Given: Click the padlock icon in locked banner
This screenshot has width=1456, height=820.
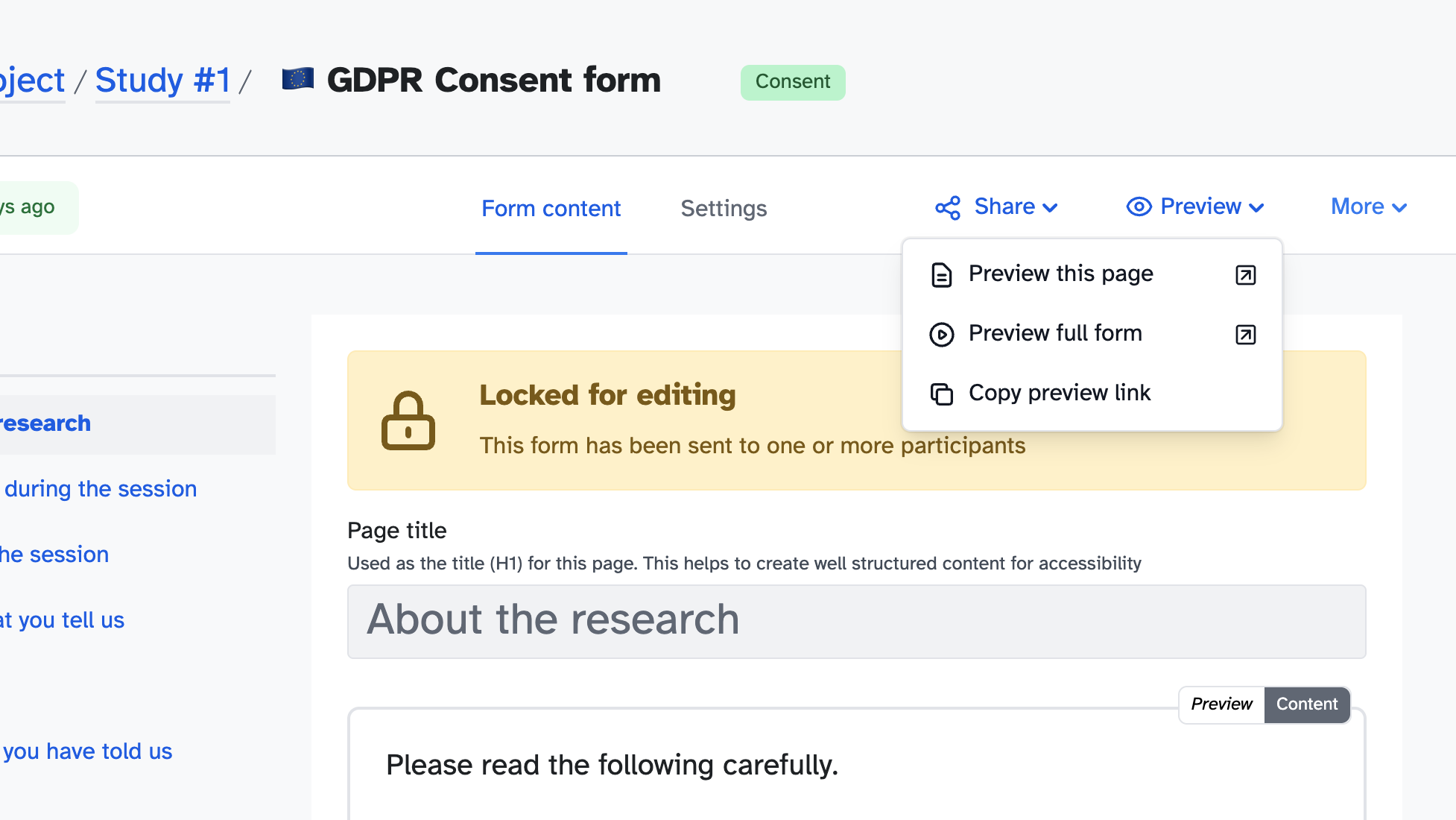Looking at the screenshot, I should 408,421.
